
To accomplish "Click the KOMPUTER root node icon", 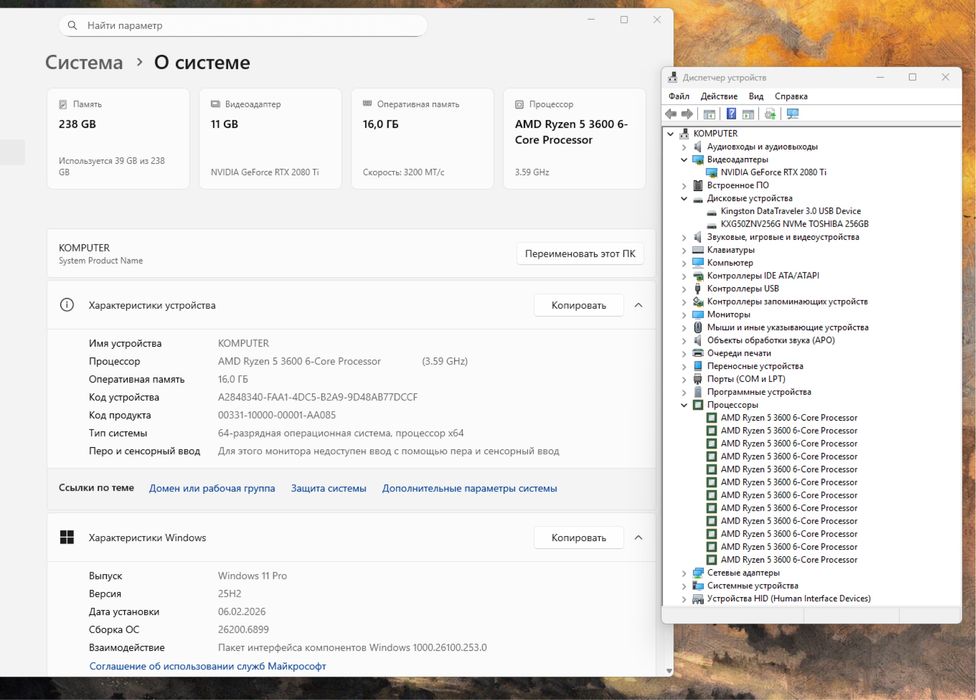I will (685, 133).
